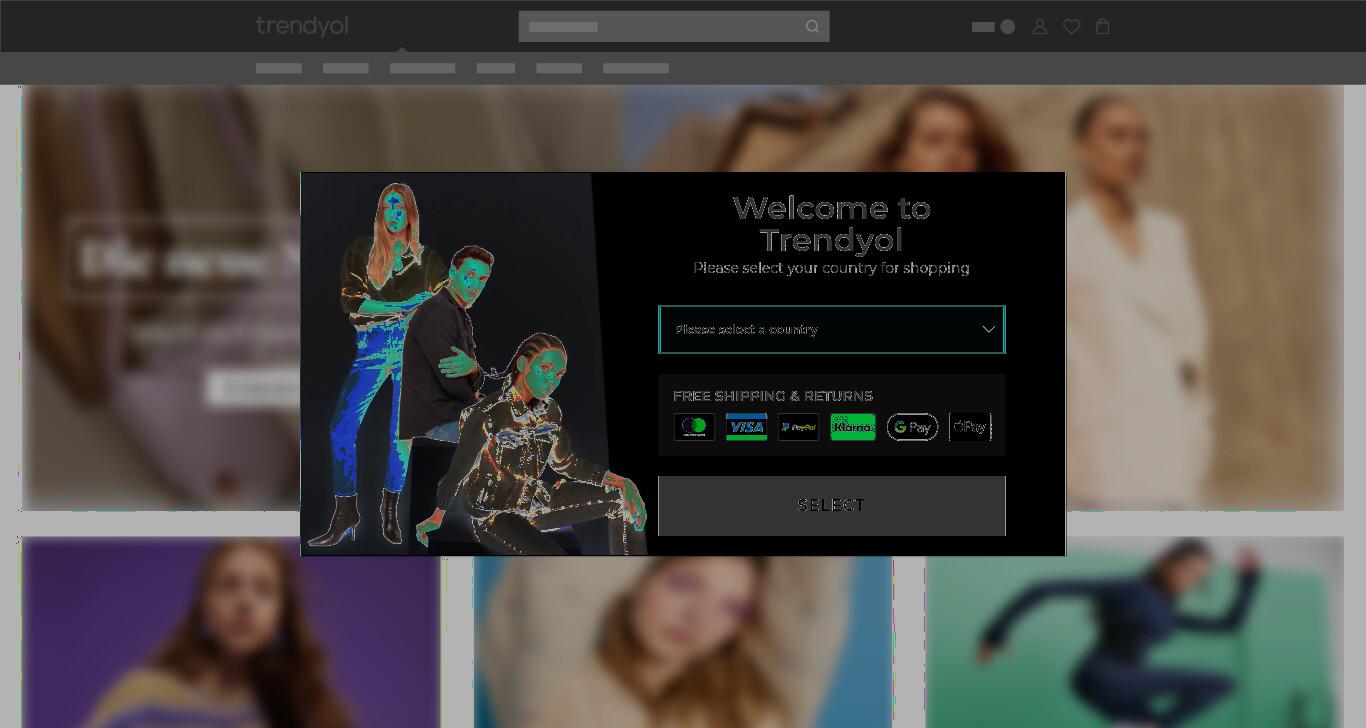Image resolution: width=1366 pixels, height=728 pixels.
Task: Click the magnifier search icon
Action: tap(813, 27)
